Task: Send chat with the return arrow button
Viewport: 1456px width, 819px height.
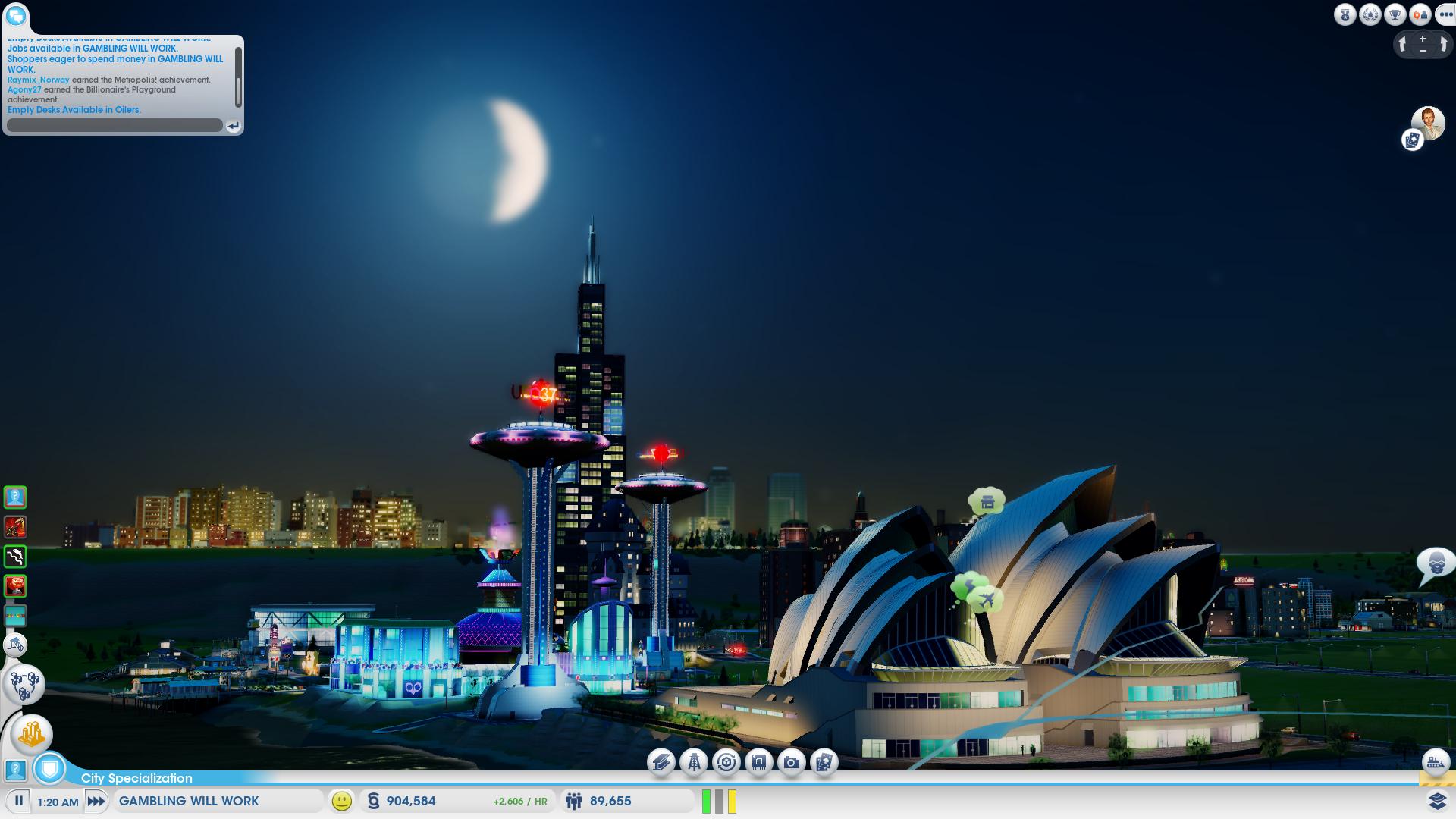Action: (234, 126)
